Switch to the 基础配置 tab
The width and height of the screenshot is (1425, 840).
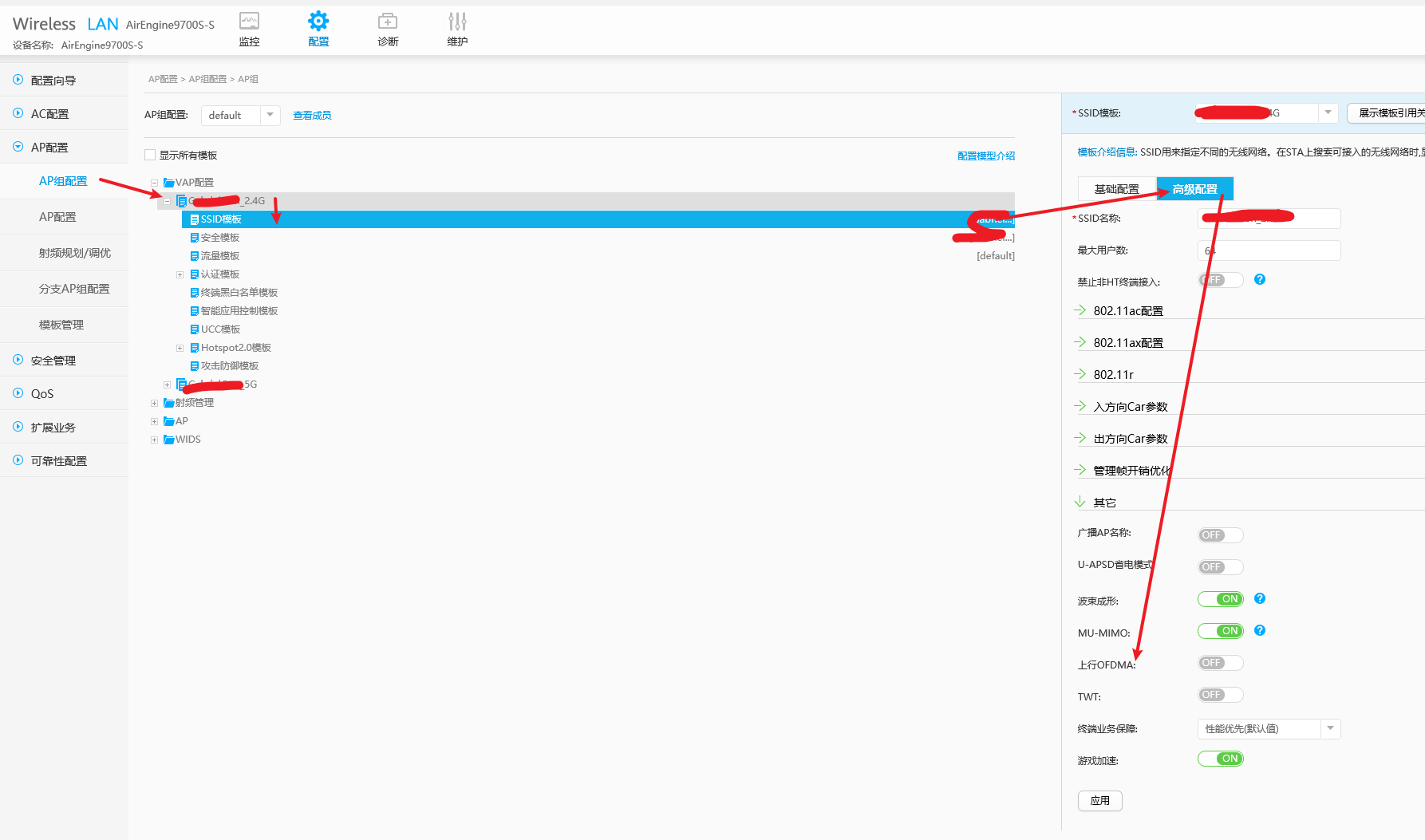[1116, 189]
